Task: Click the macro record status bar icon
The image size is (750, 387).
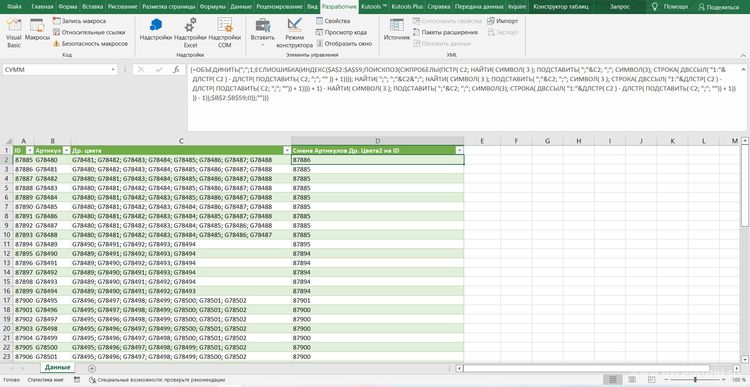Action: [x=77, y=379]
